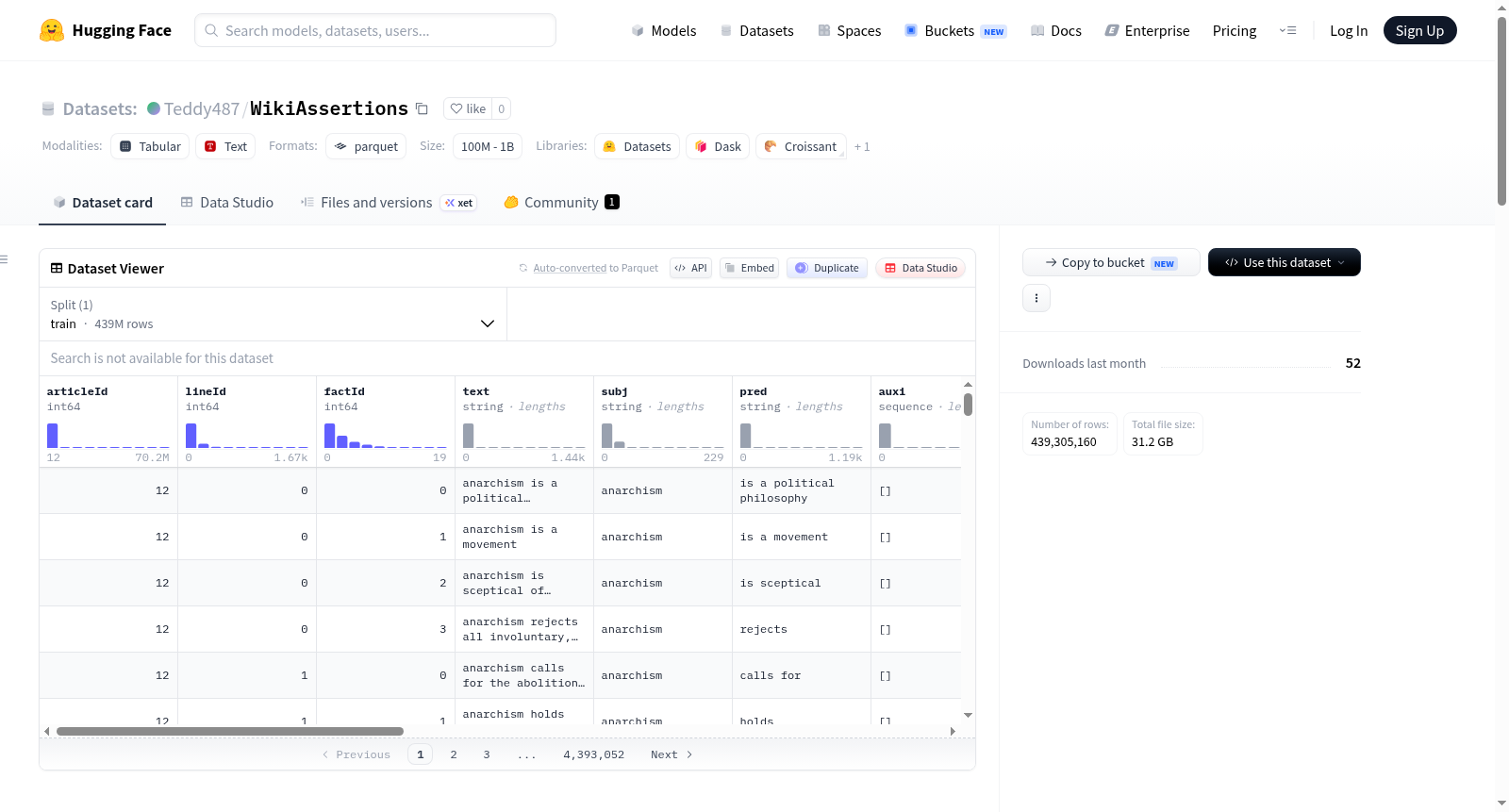1509x812 pixels.
Task: Click the table horizontal scrollbar thumb
Action: click(x=230, y=731)
